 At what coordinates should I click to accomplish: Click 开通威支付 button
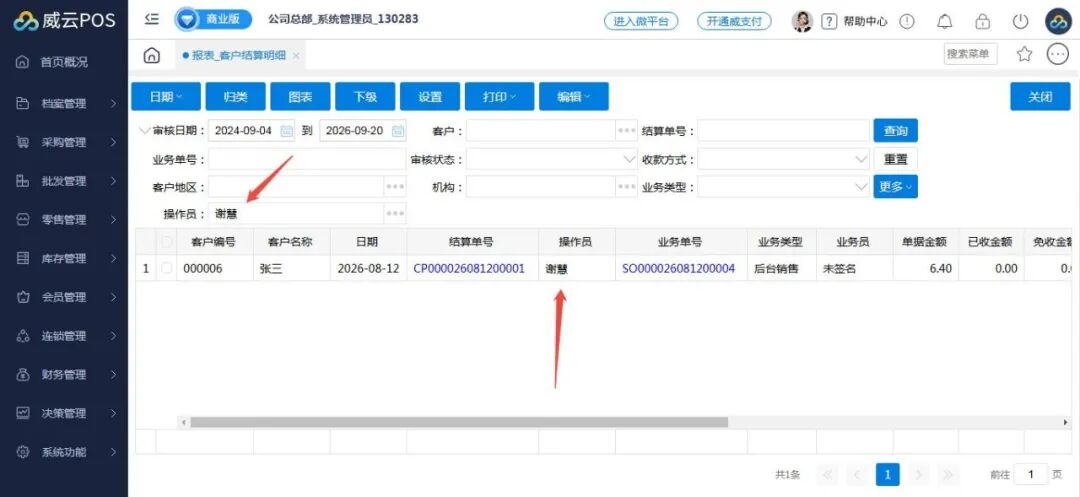(x=734, y=21)
